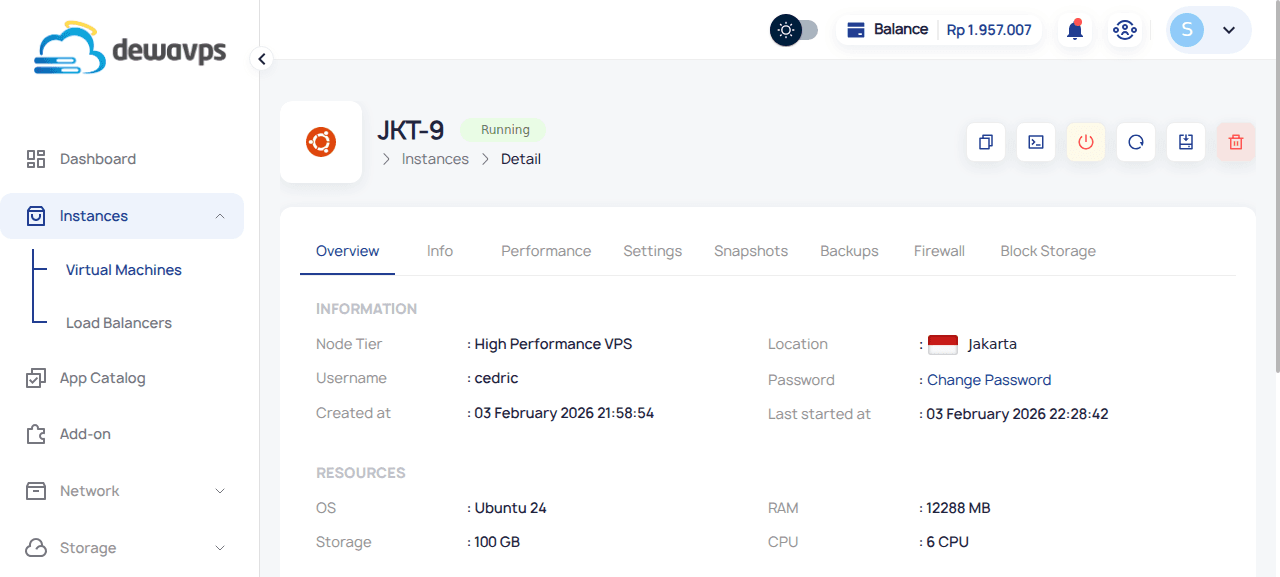Check account Balance of Rp 1.957.007
Screen dimensions: 1280x577
coord(938,29)
